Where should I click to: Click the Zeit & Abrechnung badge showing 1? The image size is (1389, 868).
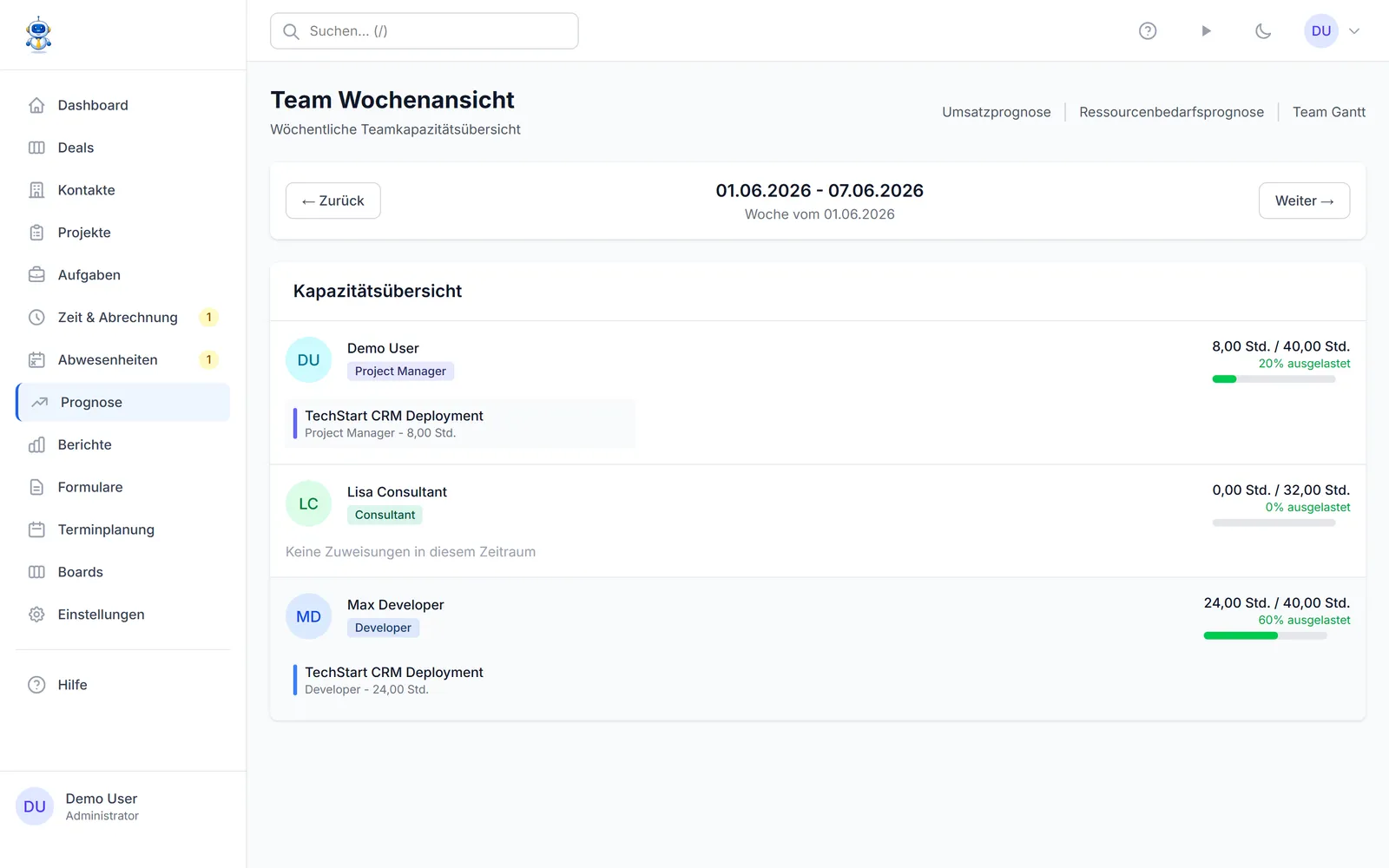tap(208, 318)
